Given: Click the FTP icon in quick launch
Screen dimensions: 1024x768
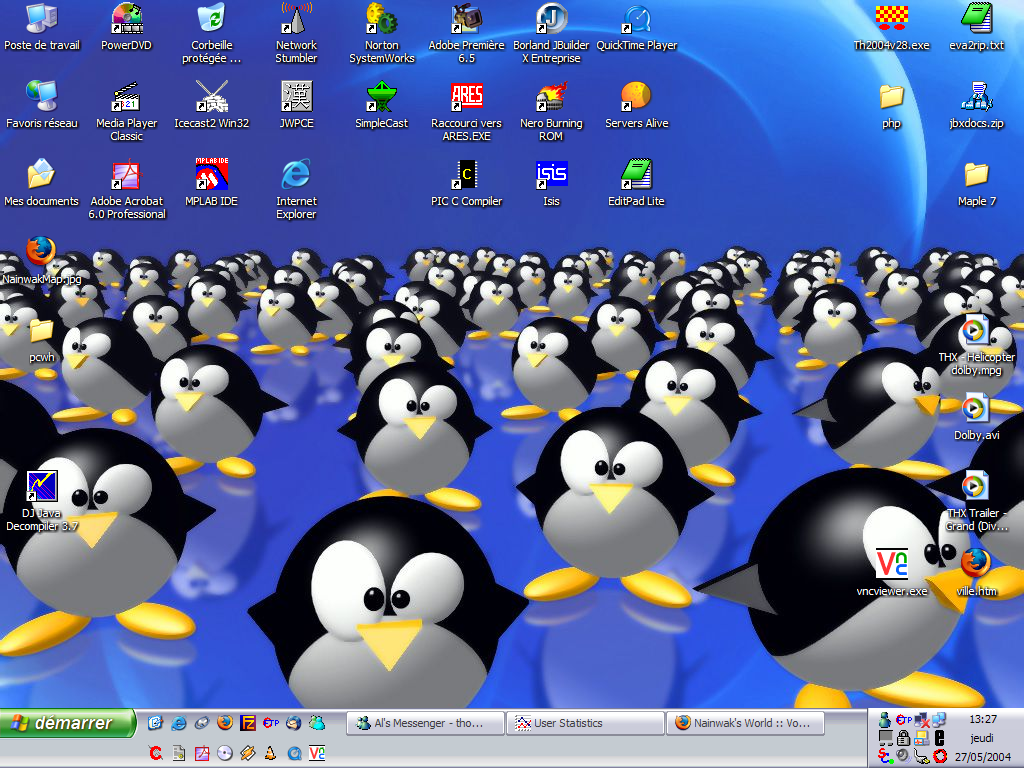Looking at the screenshot, I should coord(271,722).
